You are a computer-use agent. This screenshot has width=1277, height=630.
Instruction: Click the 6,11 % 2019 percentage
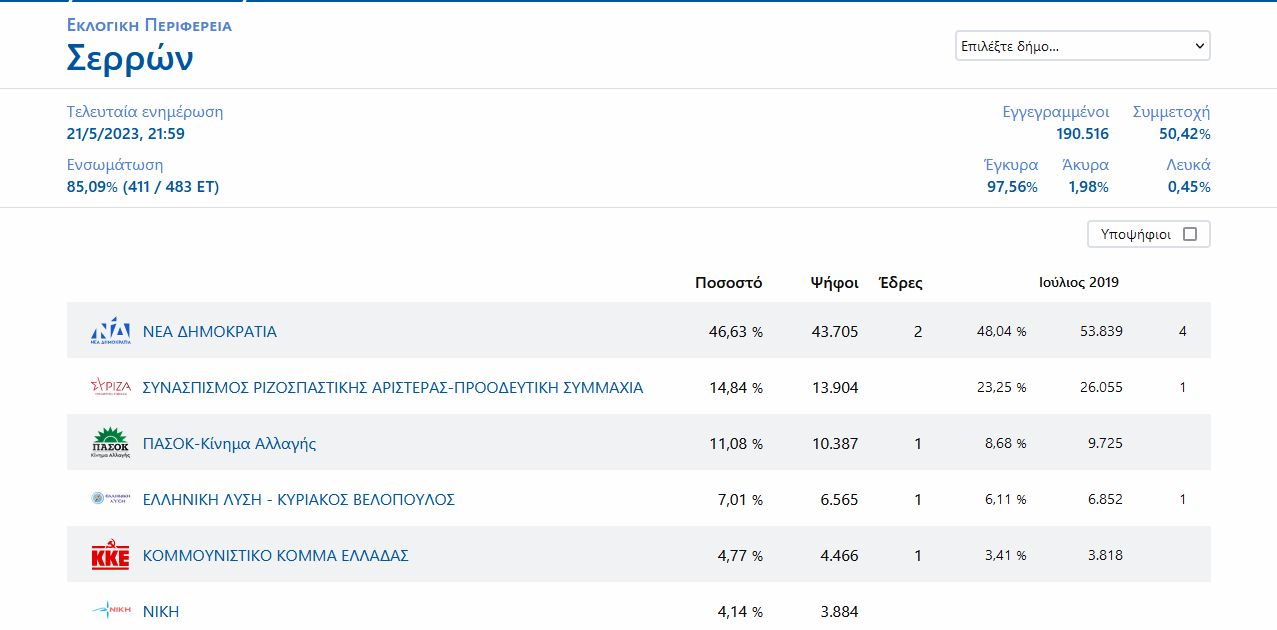point(1005,499)
